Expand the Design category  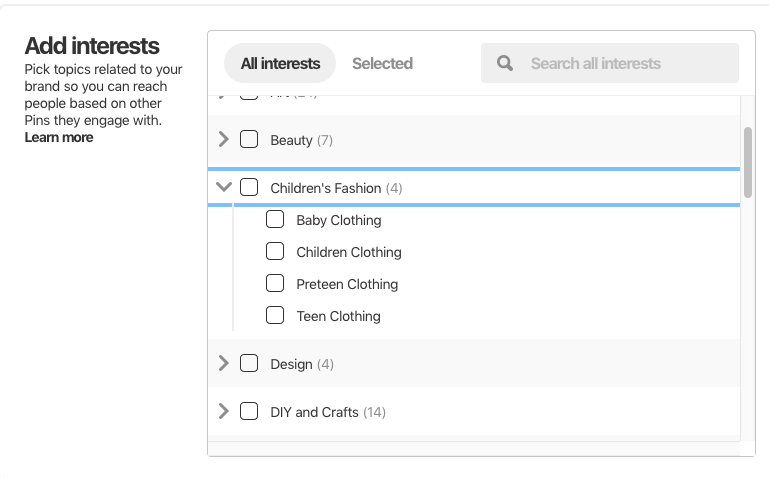224,363
